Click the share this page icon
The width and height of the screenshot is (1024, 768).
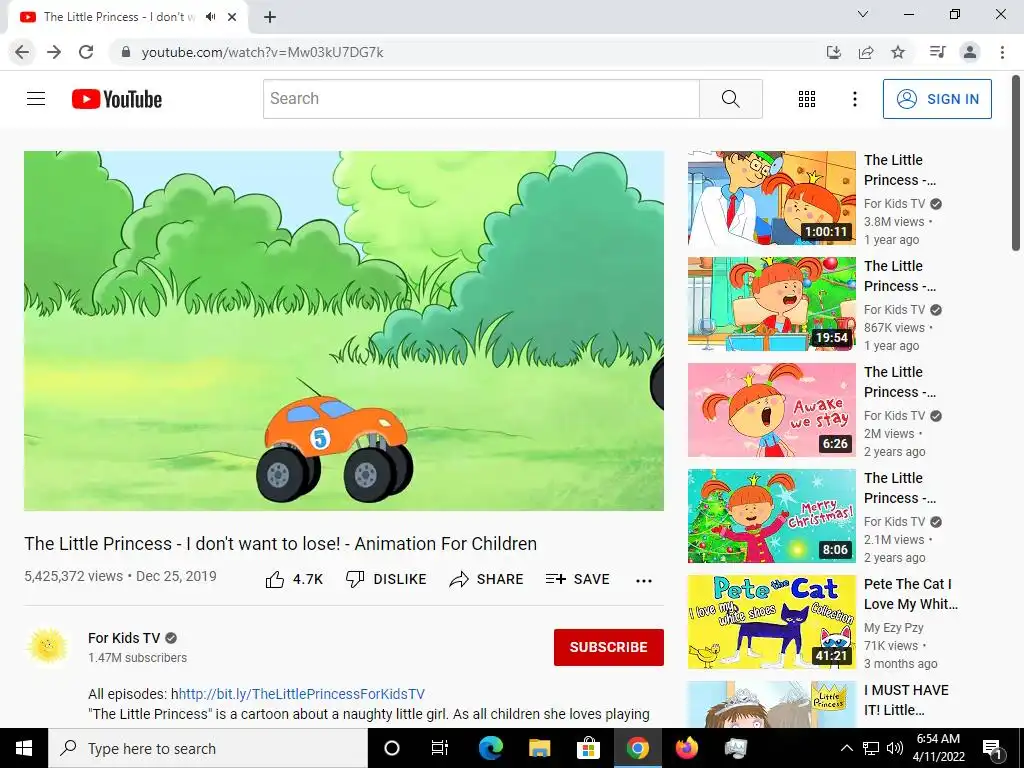[x=866, y=52]
